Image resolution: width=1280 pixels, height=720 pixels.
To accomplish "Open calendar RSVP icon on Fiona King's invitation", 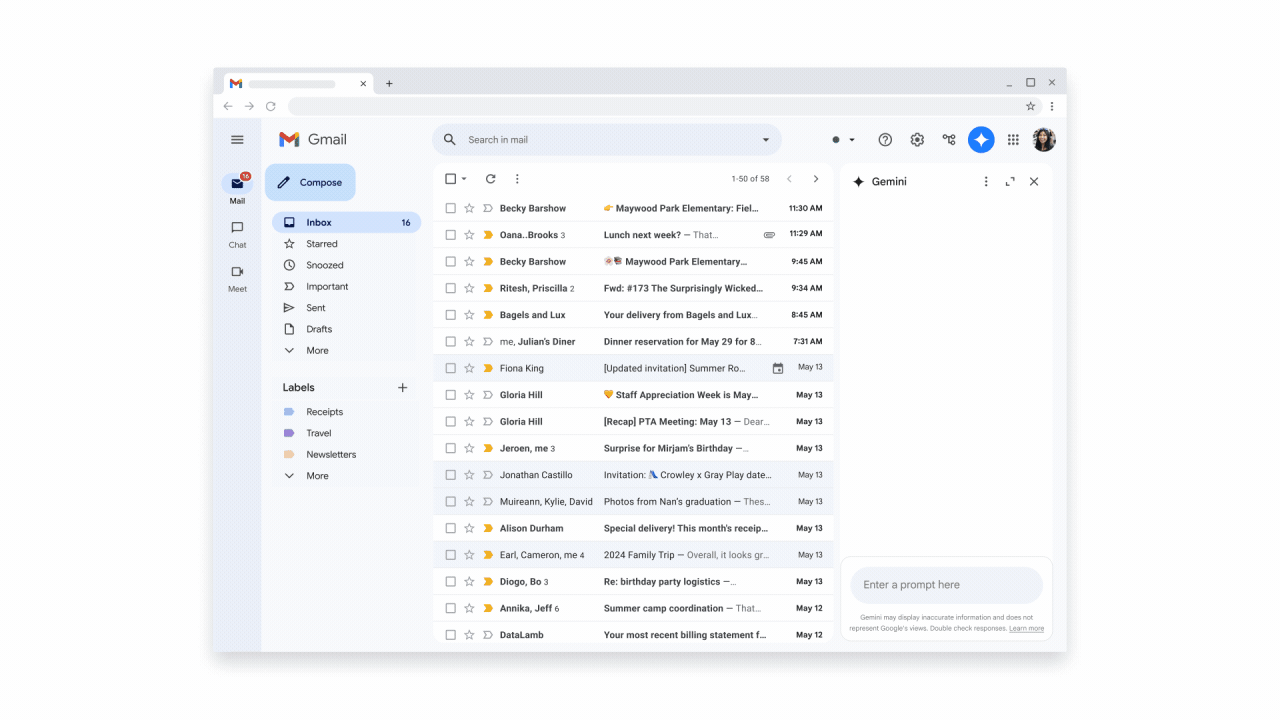I will point(778,368).
